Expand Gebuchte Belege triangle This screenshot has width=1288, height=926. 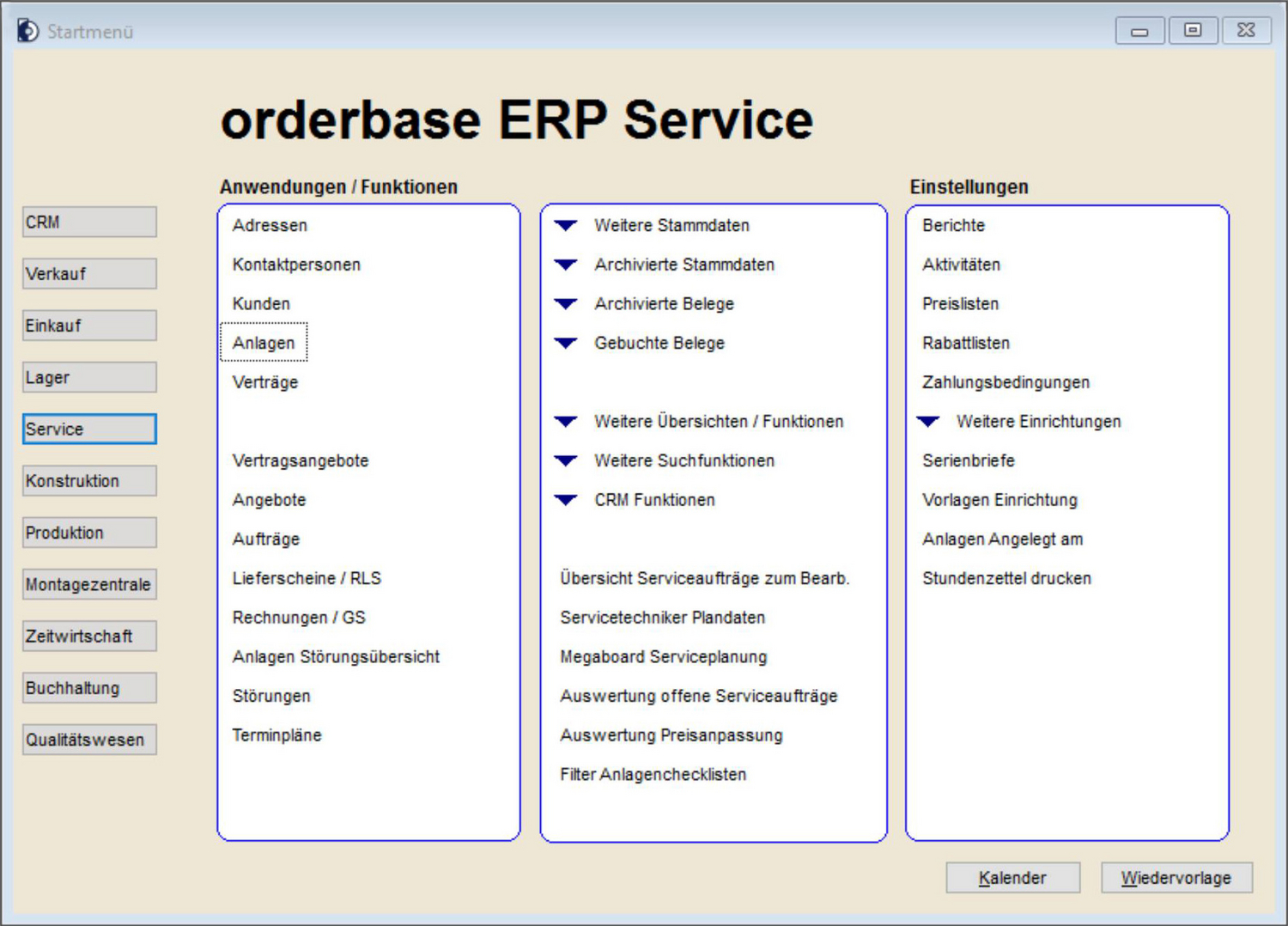pyautogui.click(x=566, y=344)
